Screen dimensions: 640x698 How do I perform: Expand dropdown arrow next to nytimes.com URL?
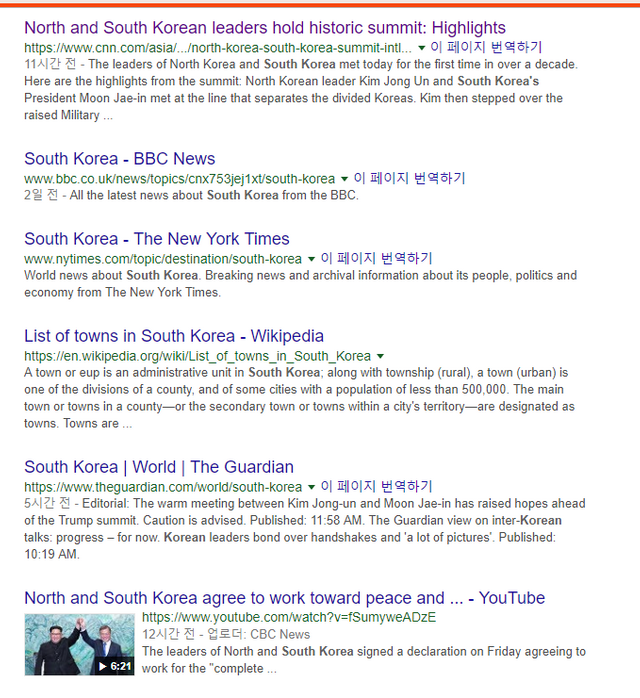point(312,259)
